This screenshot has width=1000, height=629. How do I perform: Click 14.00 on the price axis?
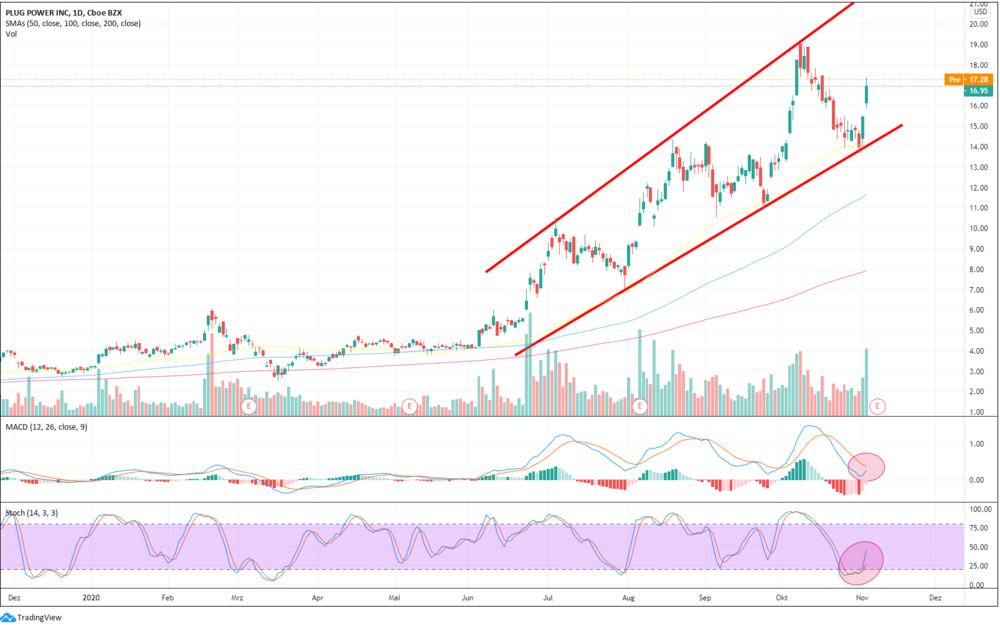tap(978, 147)
